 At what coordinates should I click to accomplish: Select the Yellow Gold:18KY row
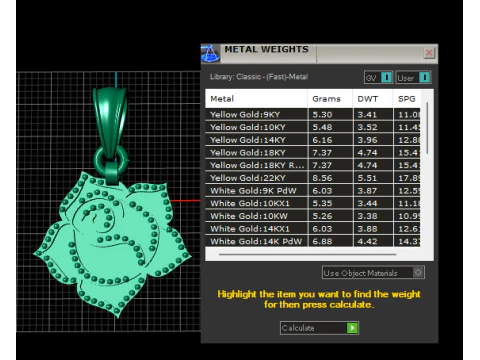pos(313,153)
